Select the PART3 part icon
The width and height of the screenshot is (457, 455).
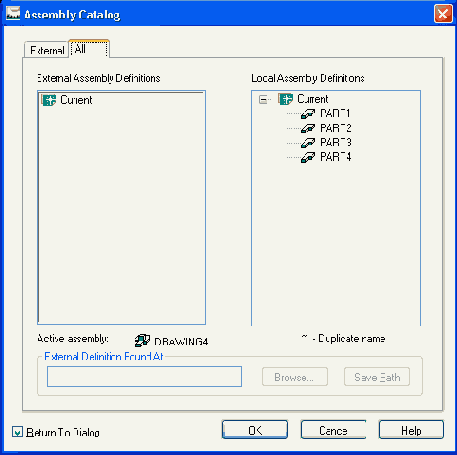pos(308,143)
